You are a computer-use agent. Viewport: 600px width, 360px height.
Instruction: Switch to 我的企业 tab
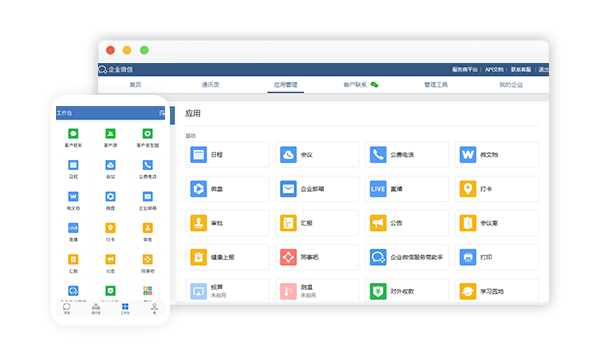tap(511, 85)
